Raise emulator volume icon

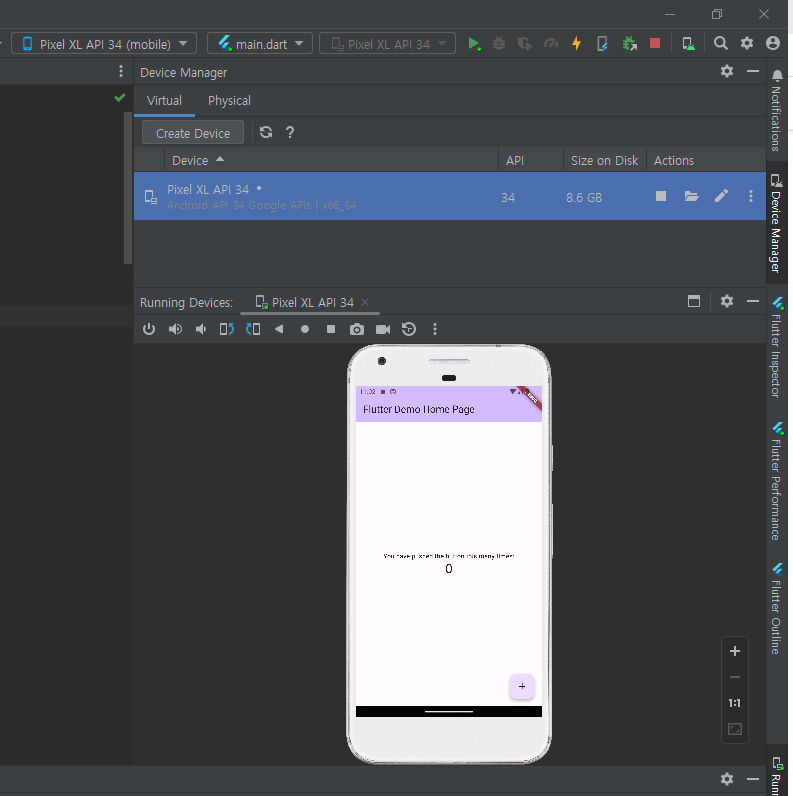175,329
